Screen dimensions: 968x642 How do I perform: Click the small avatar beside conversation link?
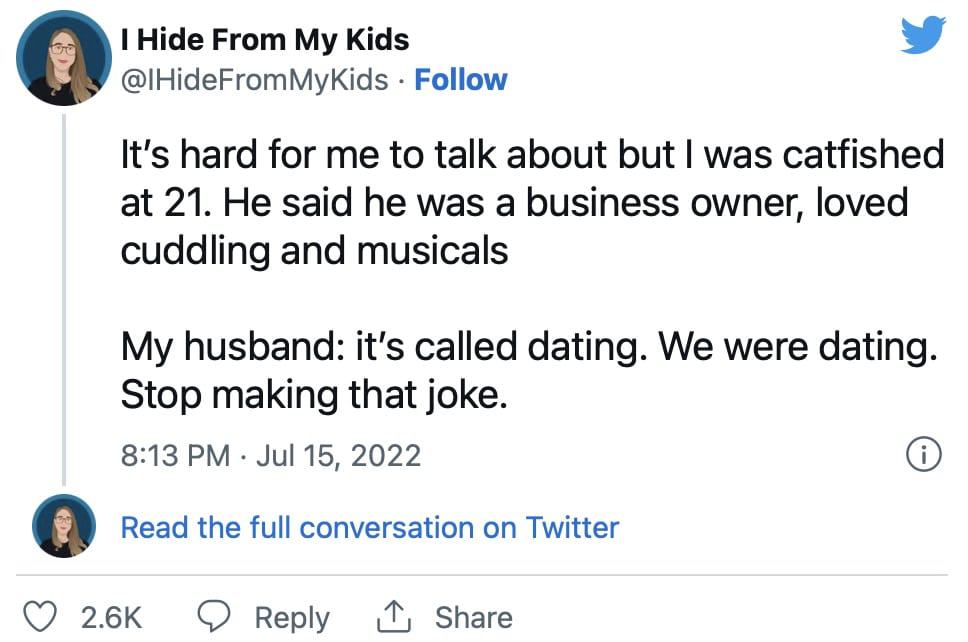coord(64,526)
